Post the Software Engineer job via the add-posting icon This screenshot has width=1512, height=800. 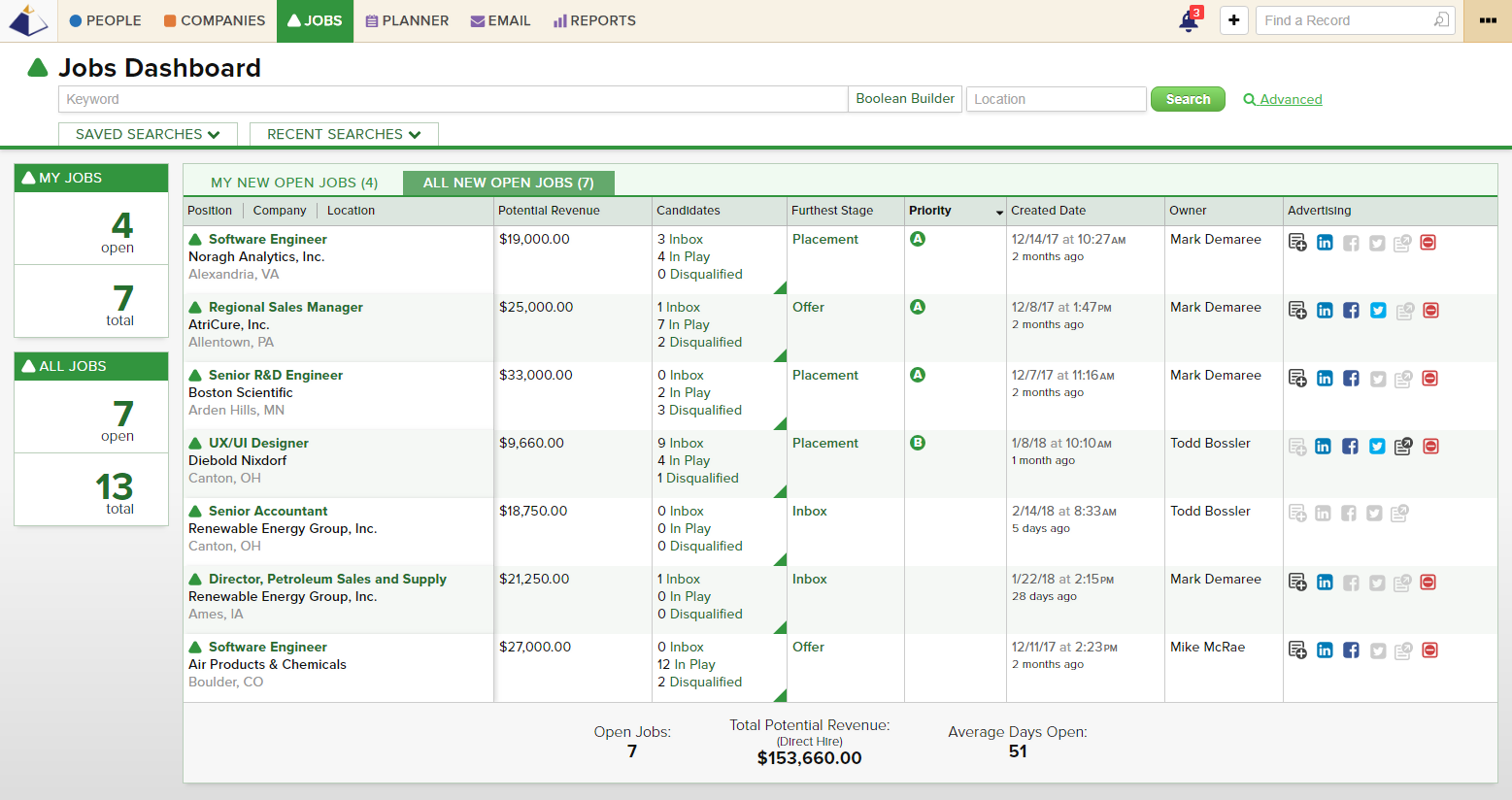(x=1297, y=242)
